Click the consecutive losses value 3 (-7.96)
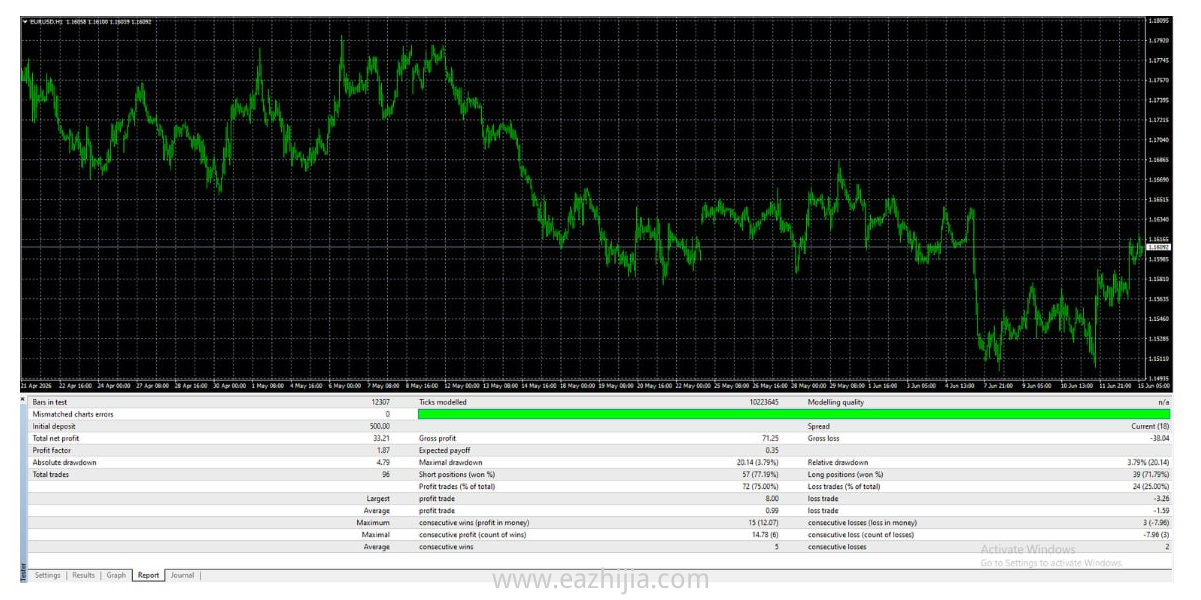 [1155, 522]
